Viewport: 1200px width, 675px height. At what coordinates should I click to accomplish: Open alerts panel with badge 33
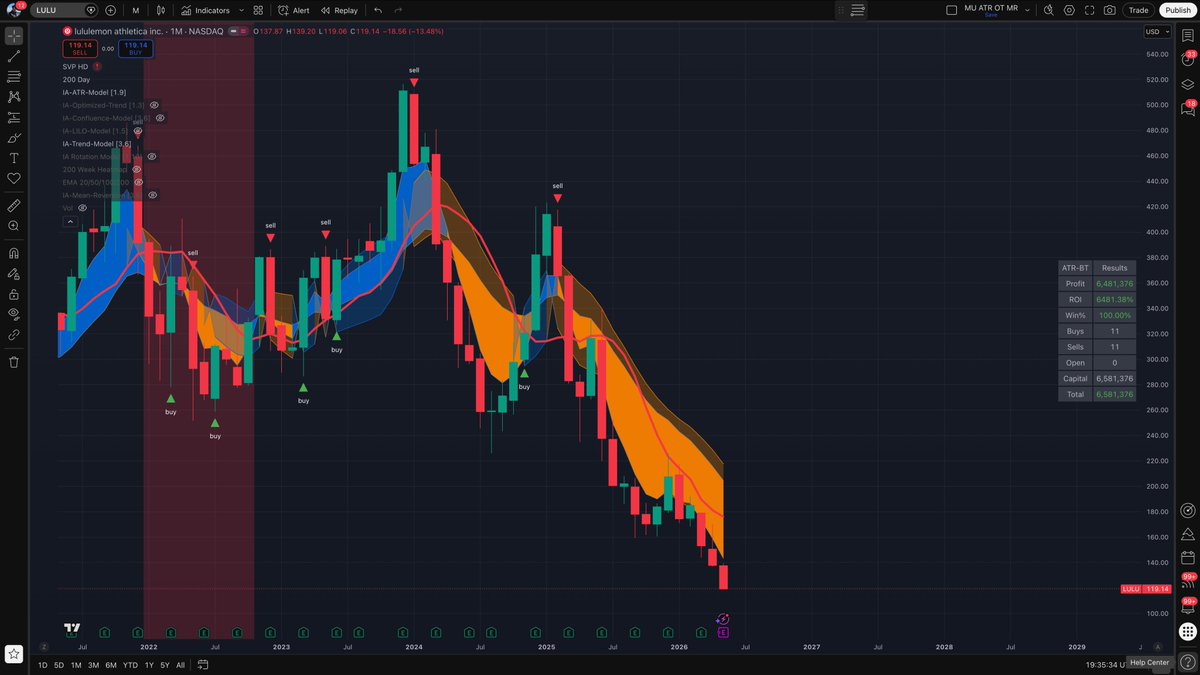pyautogui.click(x=1188, y=59)
